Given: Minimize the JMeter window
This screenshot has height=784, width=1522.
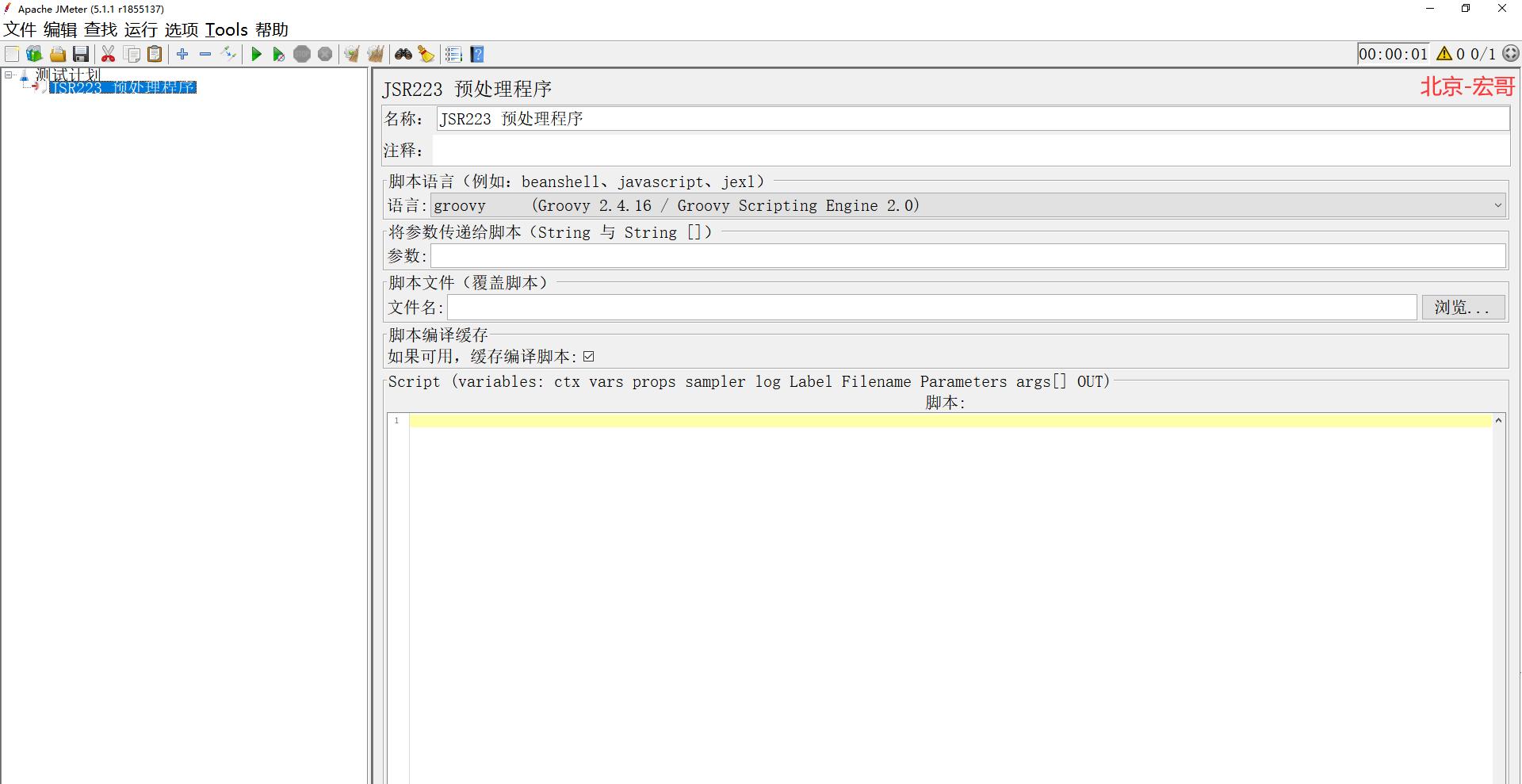Looking at the screenshot, I should click(x=1430, y=9).
